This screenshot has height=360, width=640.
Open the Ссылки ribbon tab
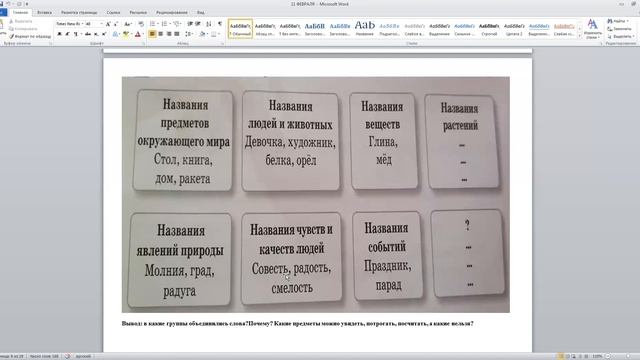113,13
